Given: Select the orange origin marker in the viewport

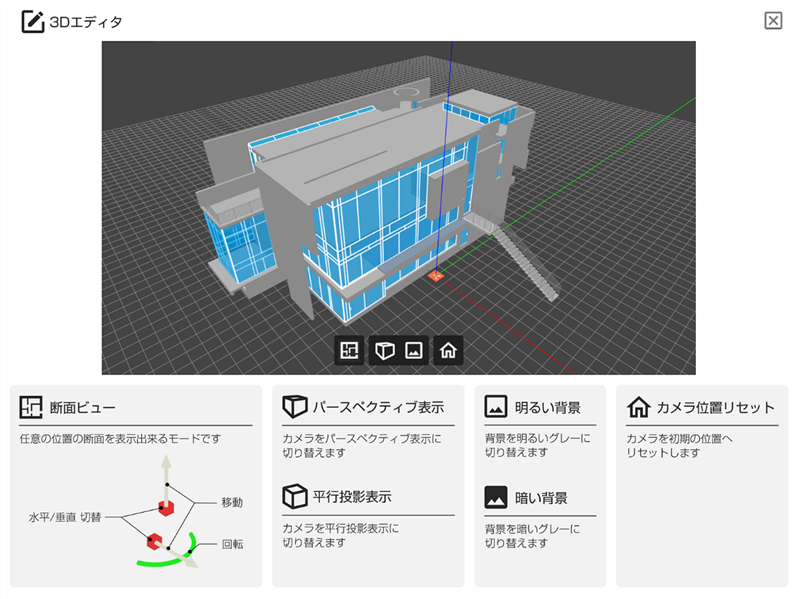Looking at the screenshot, I should point(436,274).
